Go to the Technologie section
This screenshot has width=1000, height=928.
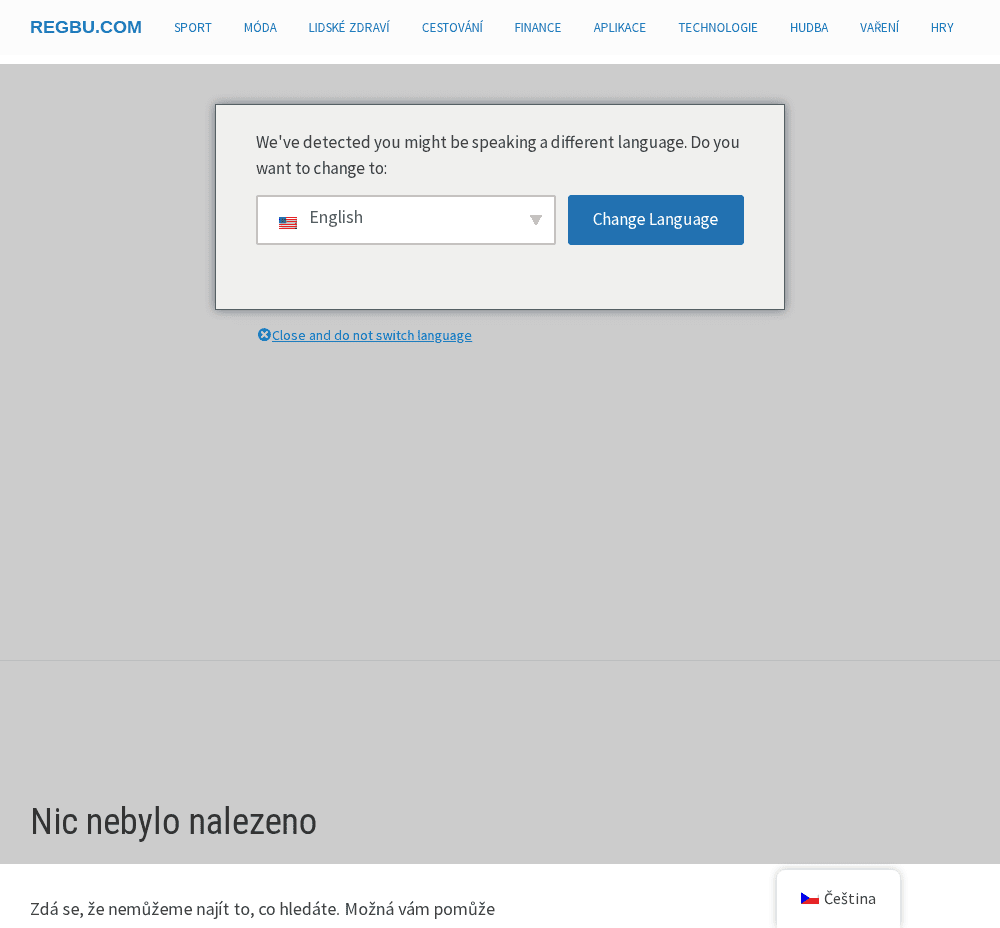[718, 28]
